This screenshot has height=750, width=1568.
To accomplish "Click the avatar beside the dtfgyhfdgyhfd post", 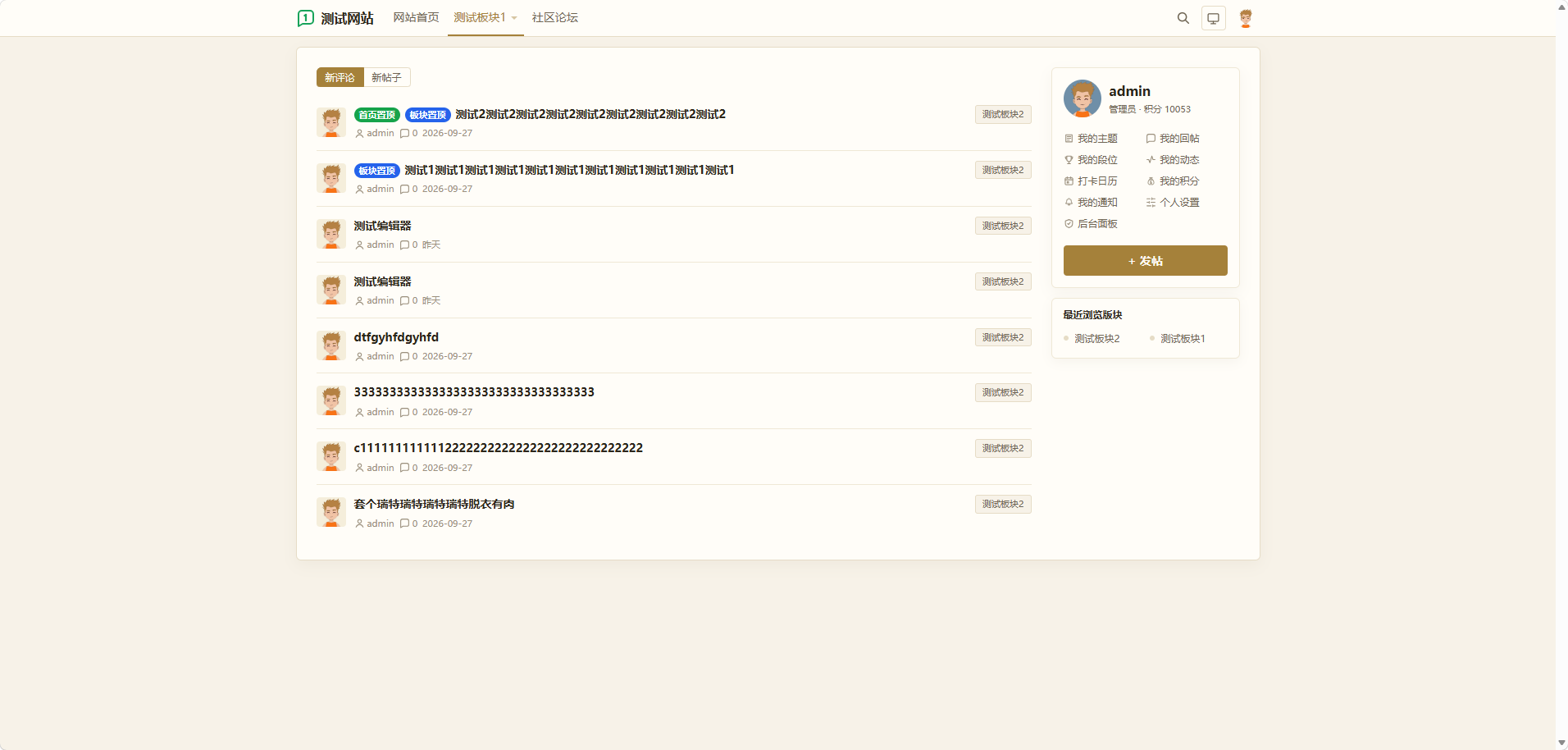I will (x=331, y=345).
